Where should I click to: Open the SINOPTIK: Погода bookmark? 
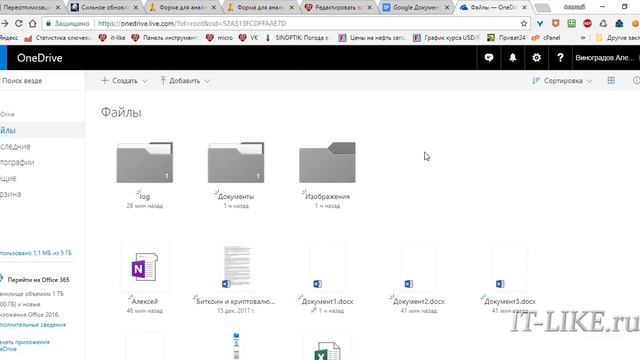(297, 38)
